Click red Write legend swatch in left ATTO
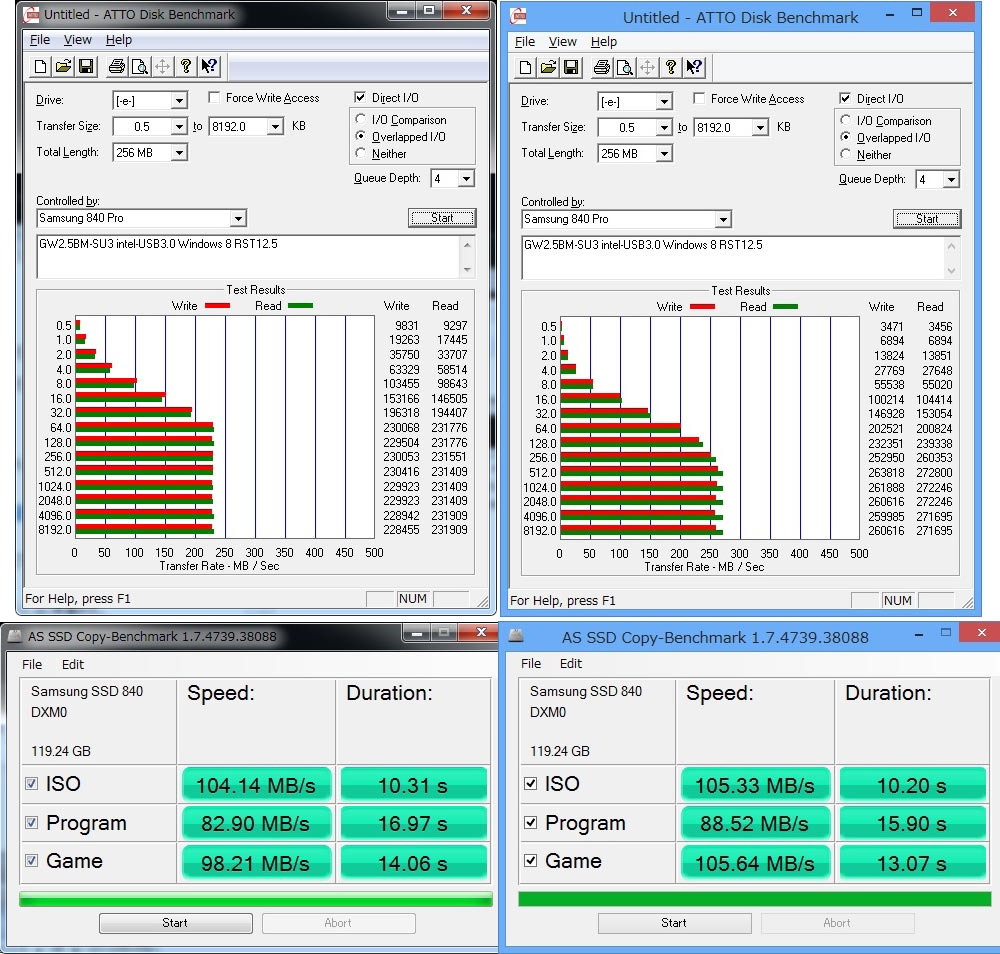This screenshot has height=954, width=1000. (x=217, y=306)
